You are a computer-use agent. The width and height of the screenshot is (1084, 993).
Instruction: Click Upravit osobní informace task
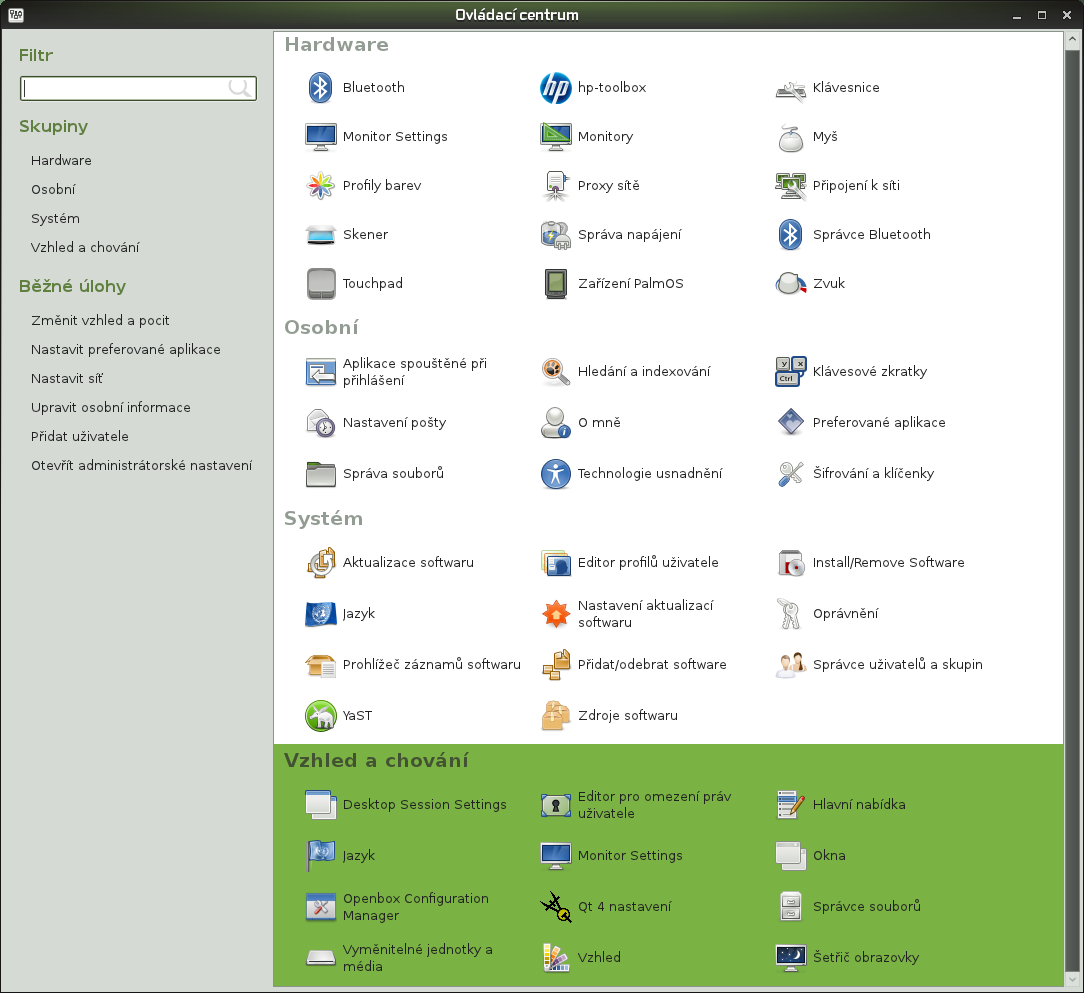(x=111, y=408)
